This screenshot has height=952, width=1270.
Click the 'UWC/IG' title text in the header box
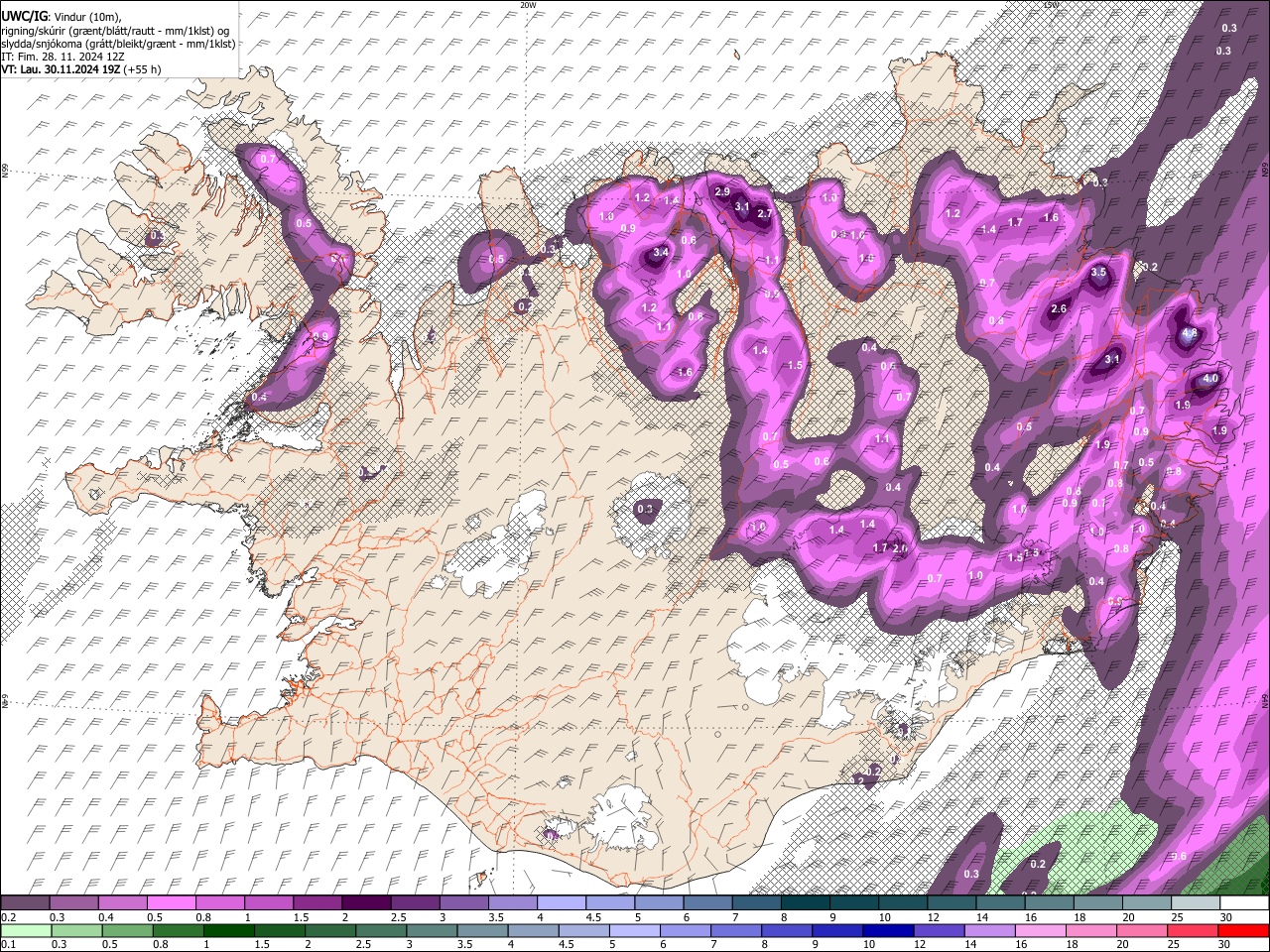coord(24,17)
